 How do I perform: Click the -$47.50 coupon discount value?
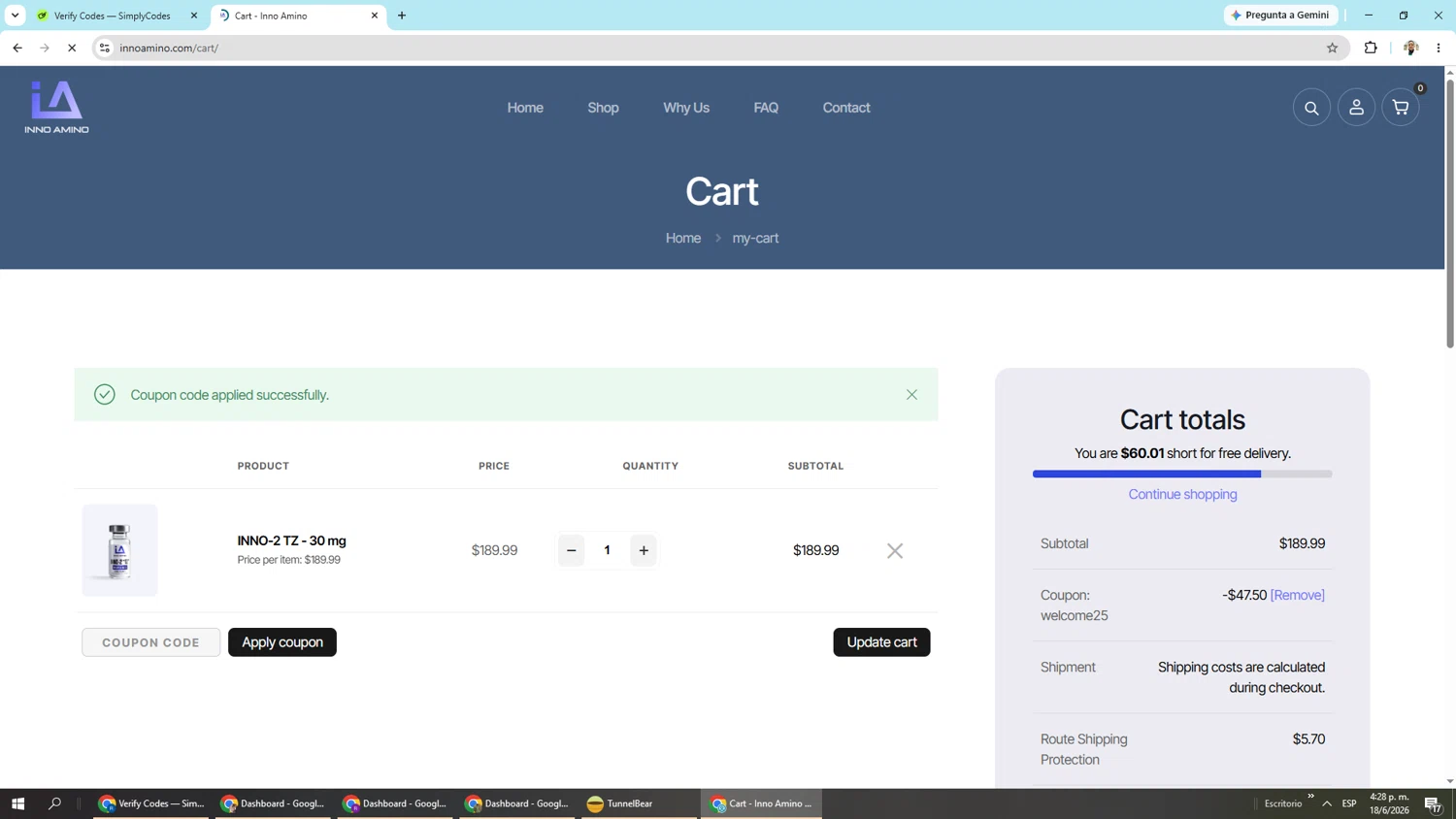point(1244,595)
